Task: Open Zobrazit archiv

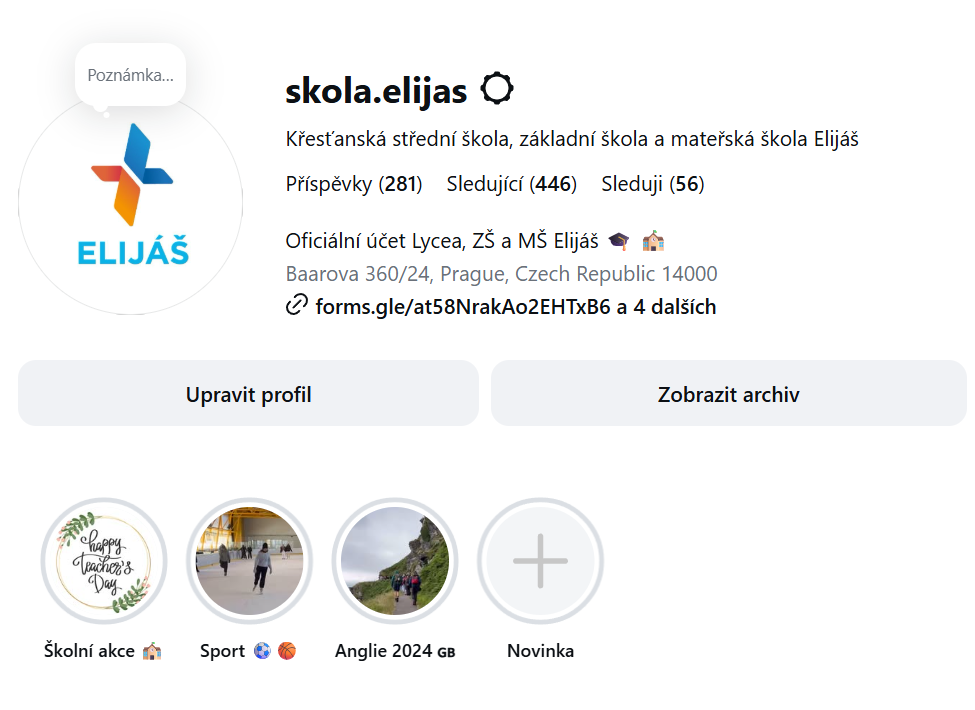Action: click(x=729, y=394)
